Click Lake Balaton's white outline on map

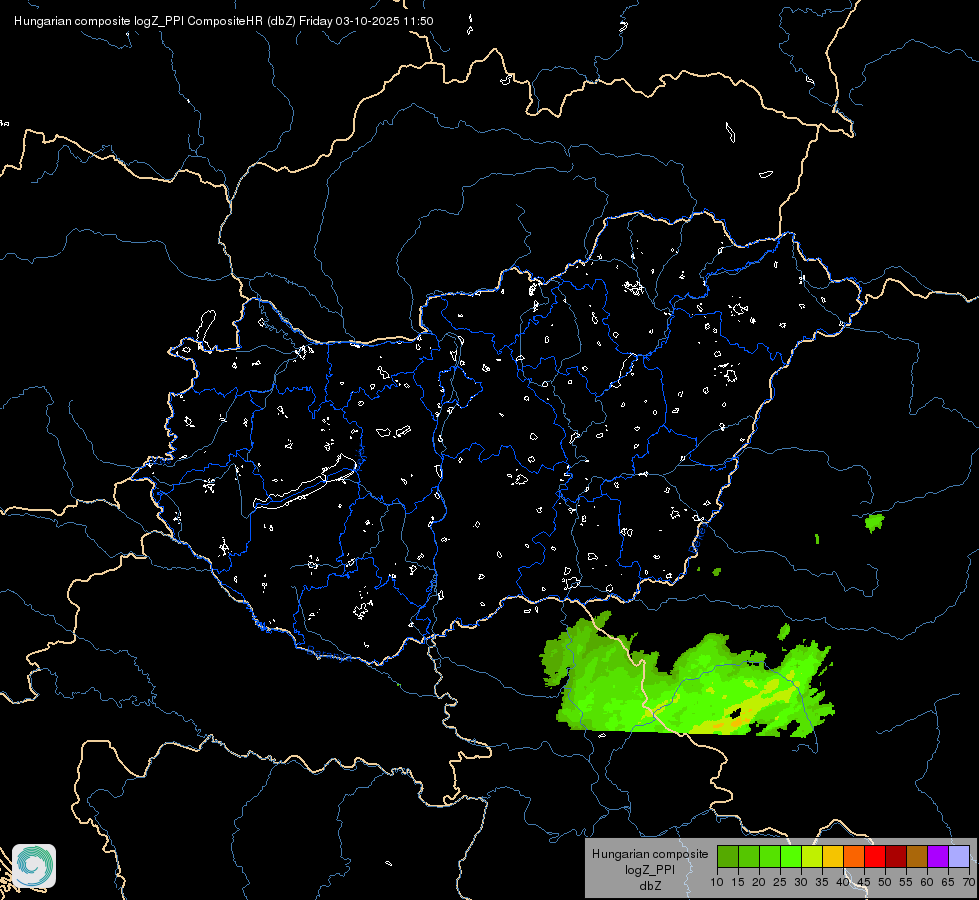[306, 482]
